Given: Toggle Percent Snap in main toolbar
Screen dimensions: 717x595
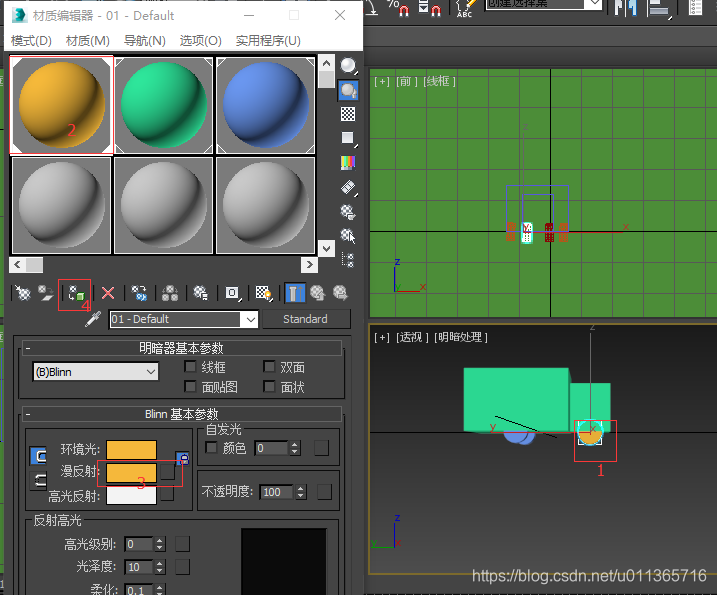Looking at the screenshot, I should (x=398, y=8).
